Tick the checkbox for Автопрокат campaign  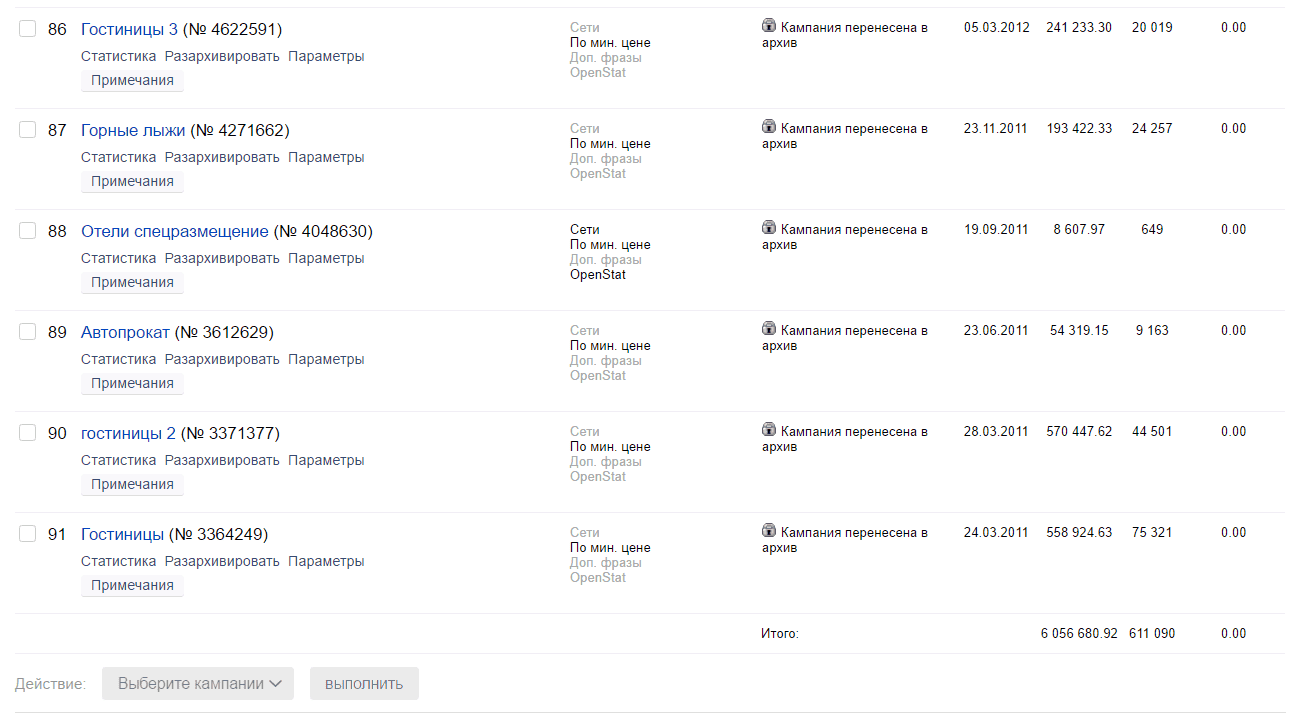pyautogui.click(x=28, y=332)
